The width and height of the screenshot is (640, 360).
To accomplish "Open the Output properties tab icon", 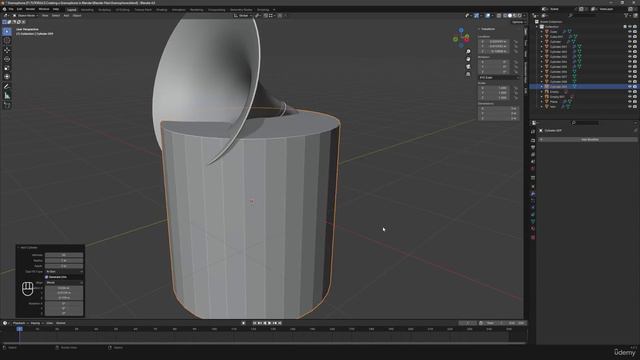I will tap(533, 147).
